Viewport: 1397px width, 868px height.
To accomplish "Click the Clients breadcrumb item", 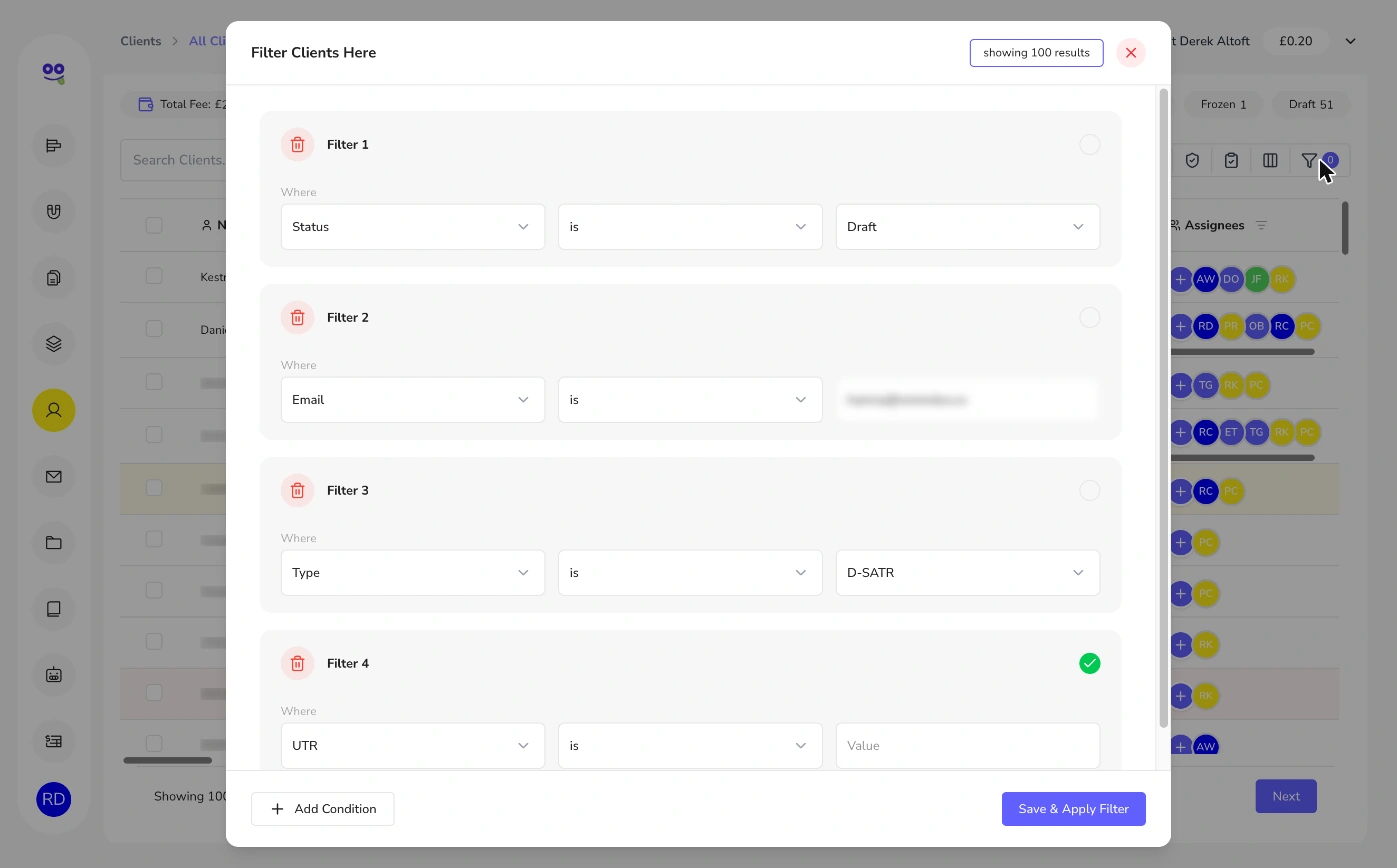I will [x=141, y=41].
